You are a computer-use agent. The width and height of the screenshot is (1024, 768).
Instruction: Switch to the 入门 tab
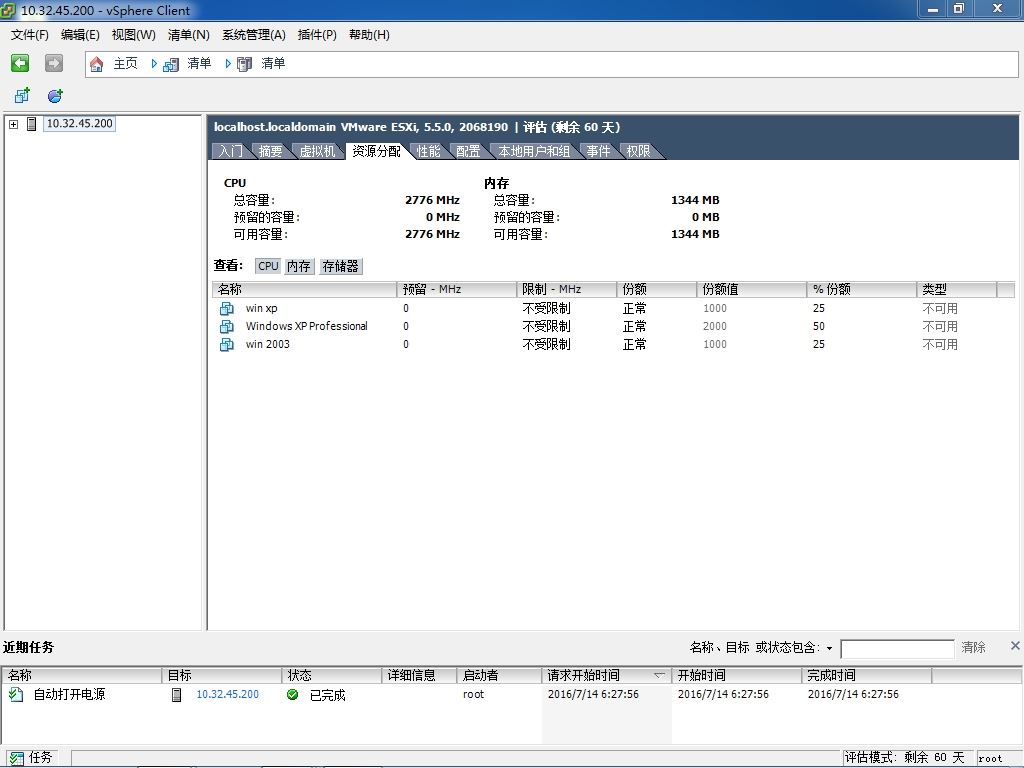click(x=230, y=152)
